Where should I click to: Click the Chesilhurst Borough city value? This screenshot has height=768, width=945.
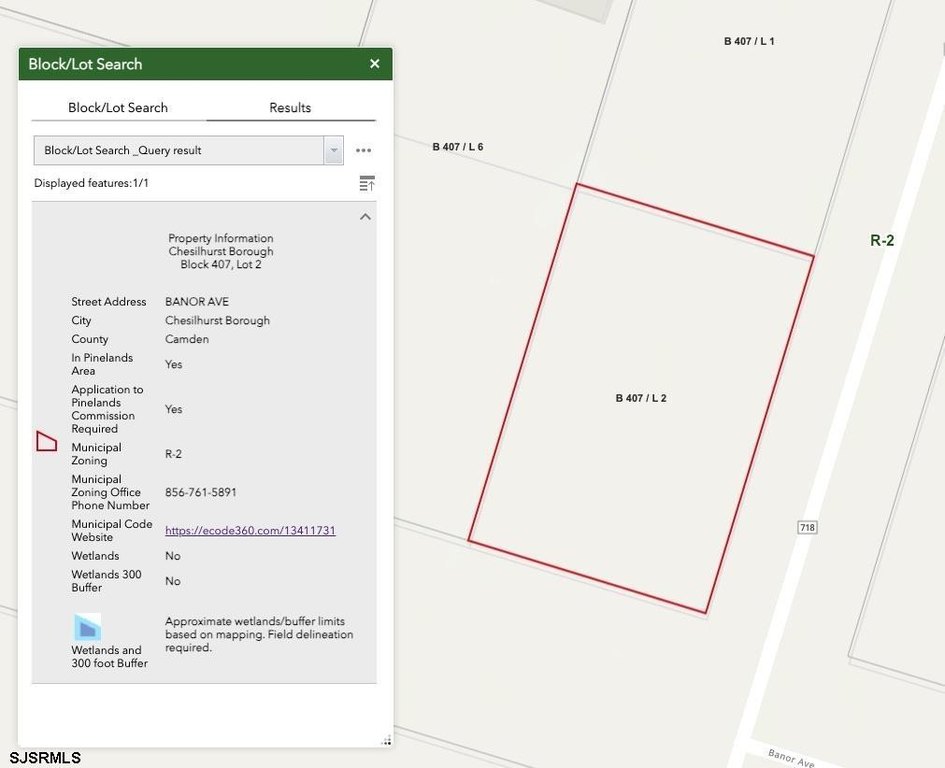tap(218, 320)
